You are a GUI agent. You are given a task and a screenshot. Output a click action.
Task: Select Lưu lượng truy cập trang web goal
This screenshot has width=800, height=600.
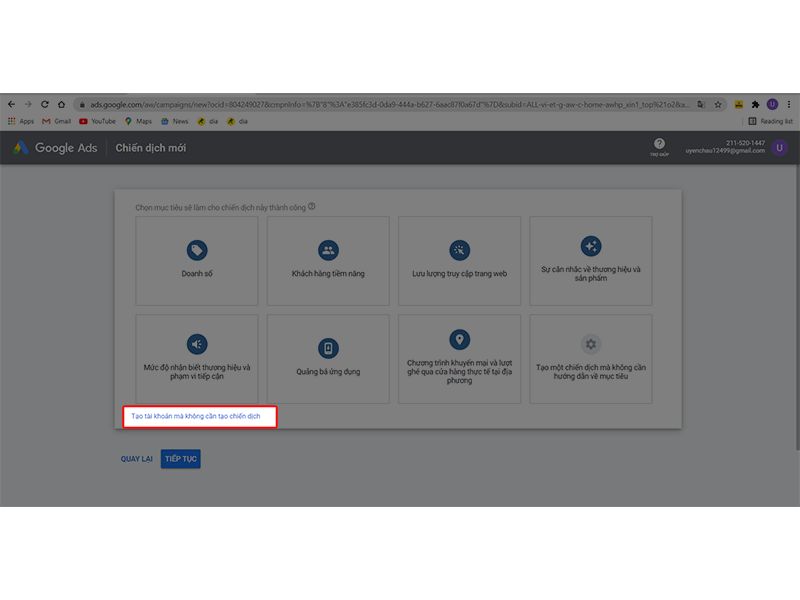[x=459, y=251]
